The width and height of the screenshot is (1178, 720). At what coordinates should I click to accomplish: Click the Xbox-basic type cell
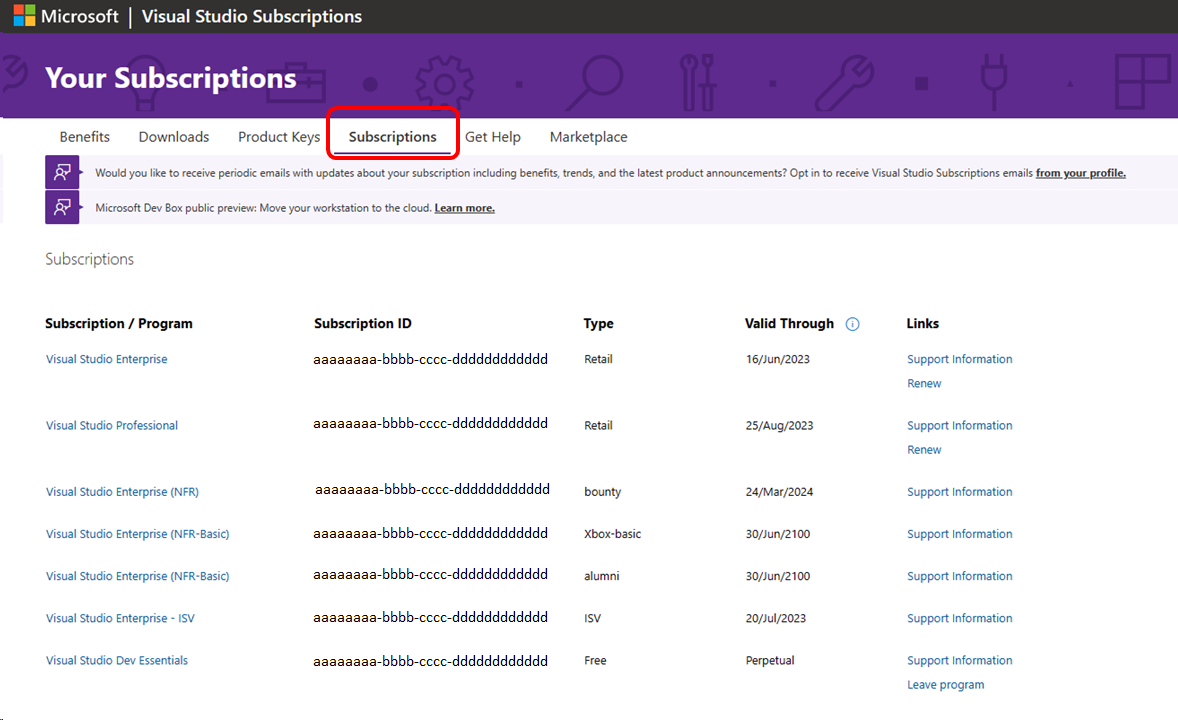(612, 534)
